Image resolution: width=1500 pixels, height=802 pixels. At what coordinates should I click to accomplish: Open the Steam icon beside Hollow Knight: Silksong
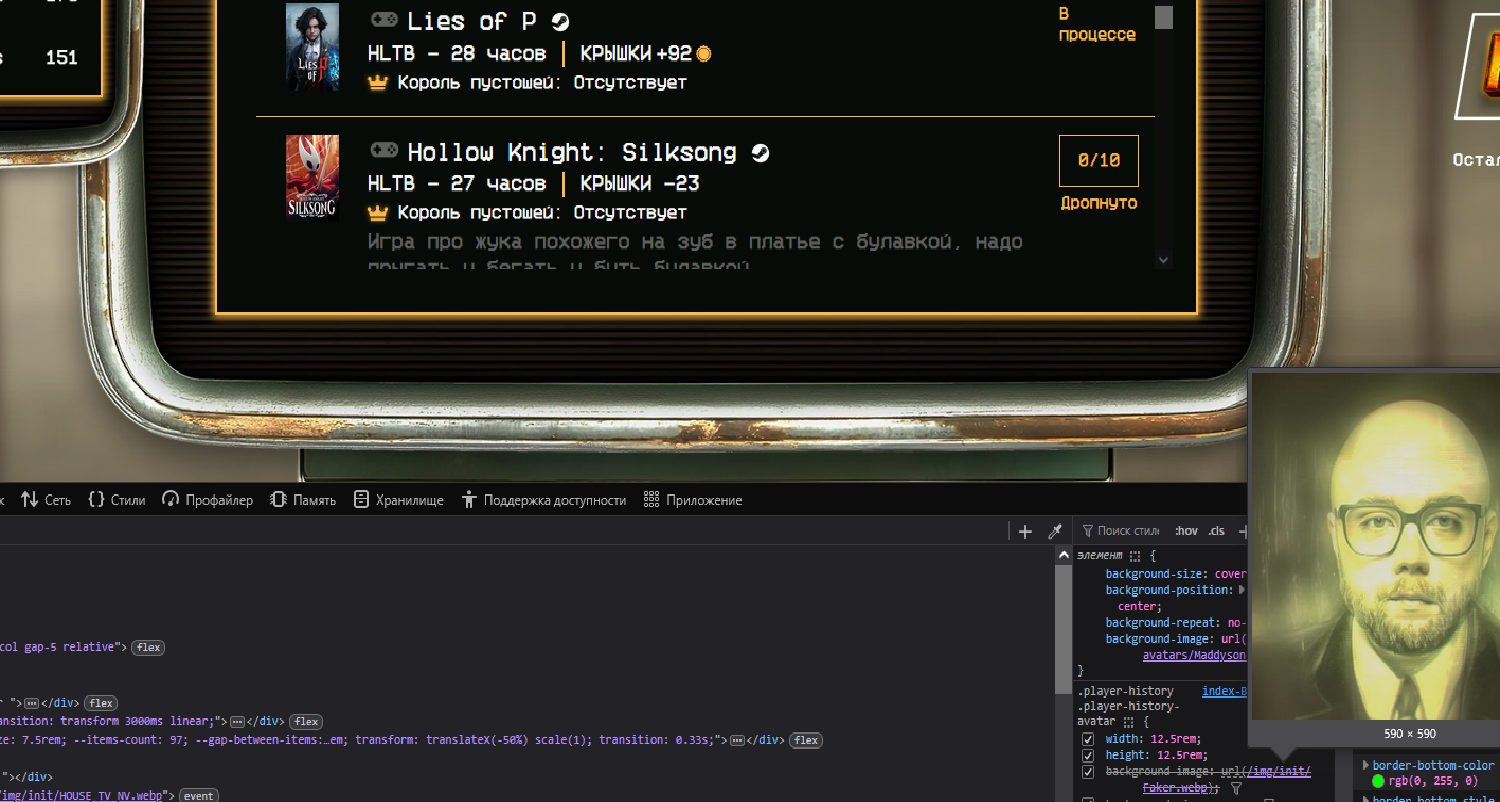click(x=760, y=153)
